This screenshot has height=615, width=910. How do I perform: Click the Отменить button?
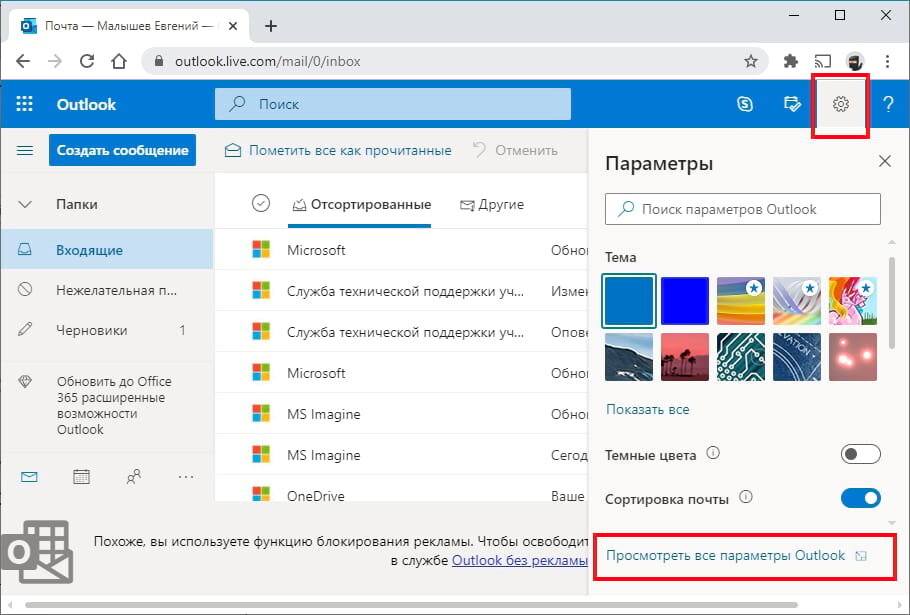tap(515, 150)
